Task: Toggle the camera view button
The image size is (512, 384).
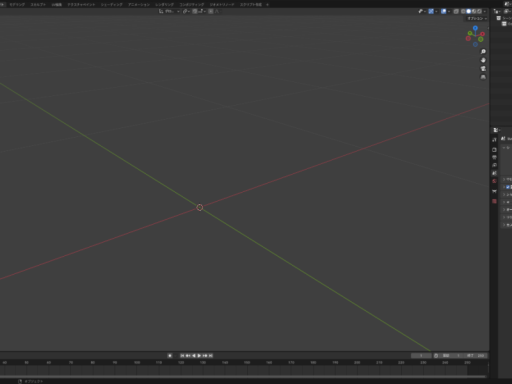Action: (x=483, y=69)
